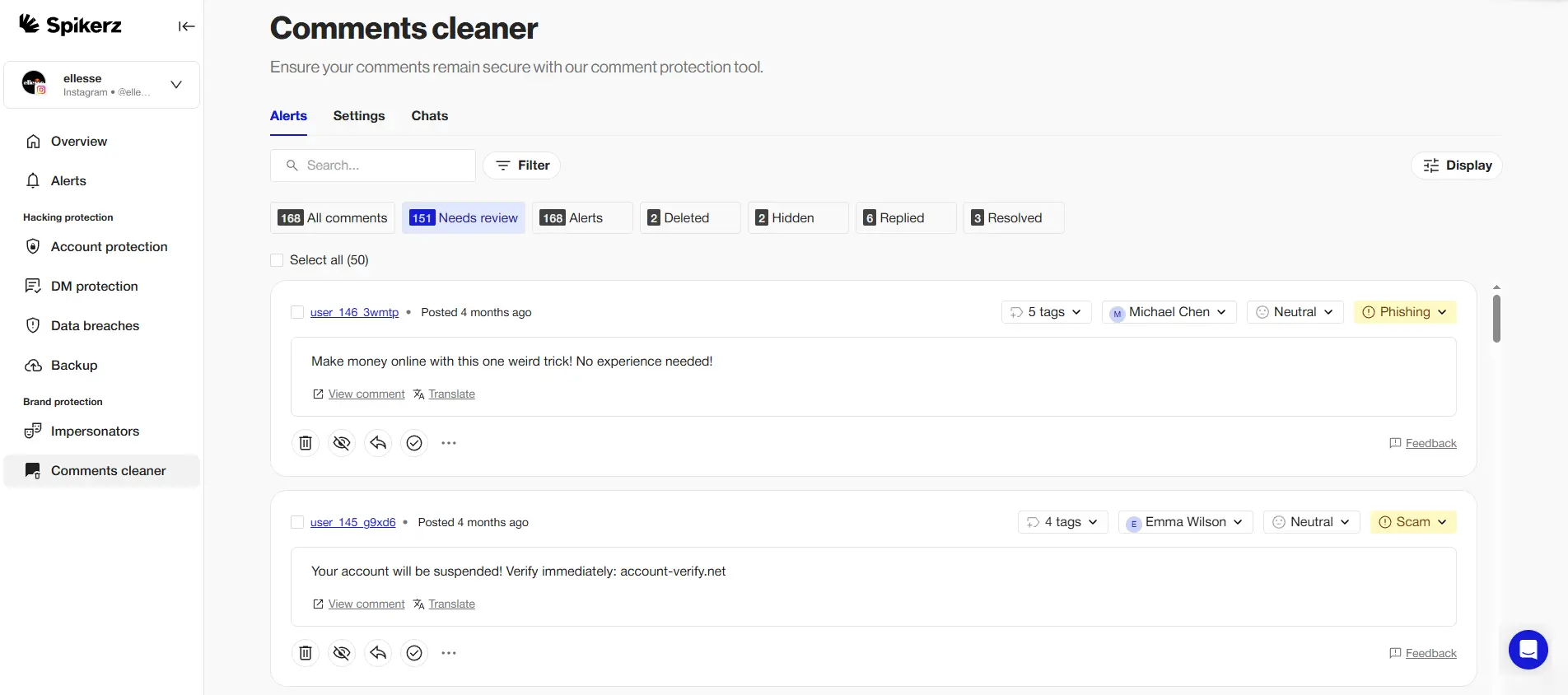The width and height of the screenshot is (1568, 695).
Task: Show Replied comments
Action: click(906, 218)
